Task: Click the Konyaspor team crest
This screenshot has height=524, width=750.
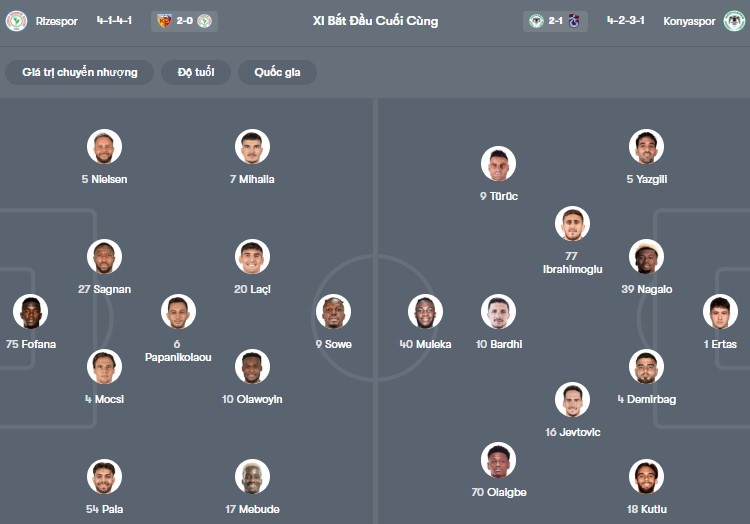Action: click(734, 21)
